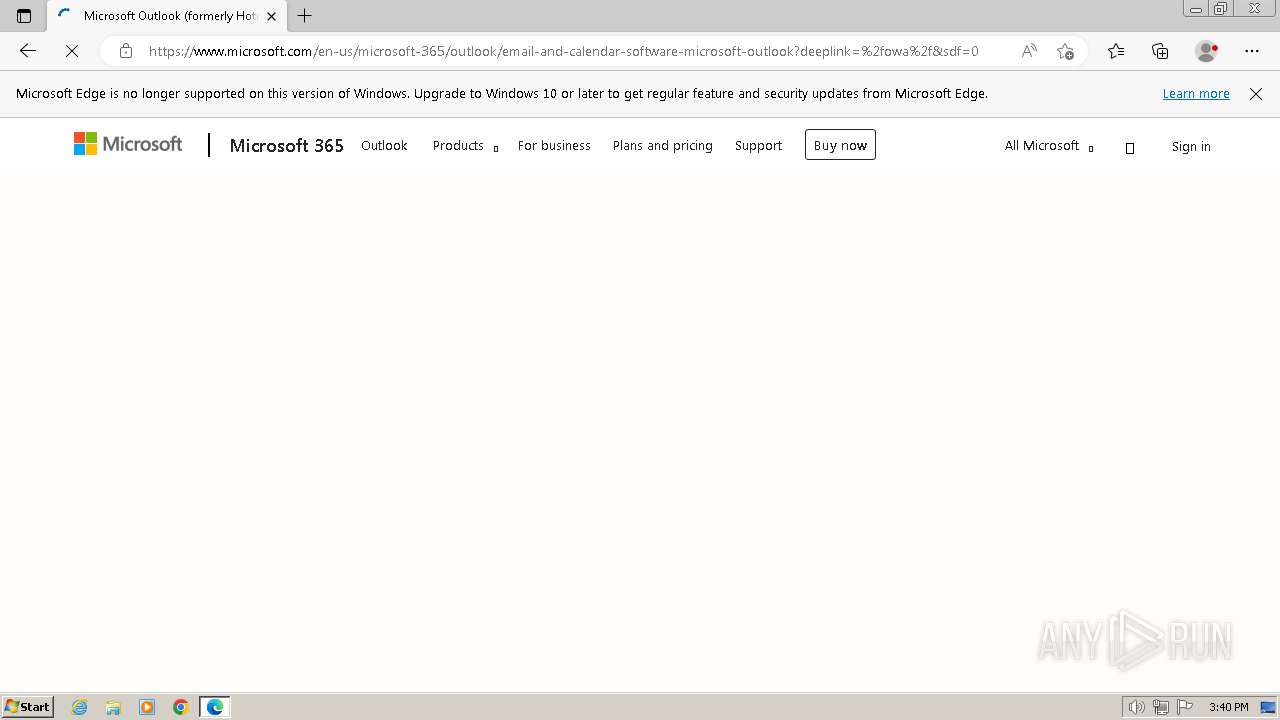Open Plans and pricing page
This screenshot has width=1280, height=720.
(x=662, y=146)
